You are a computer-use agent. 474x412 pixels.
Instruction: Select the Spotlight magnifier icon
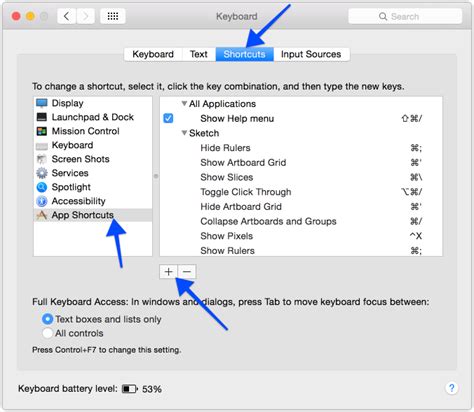coord(42,187)
